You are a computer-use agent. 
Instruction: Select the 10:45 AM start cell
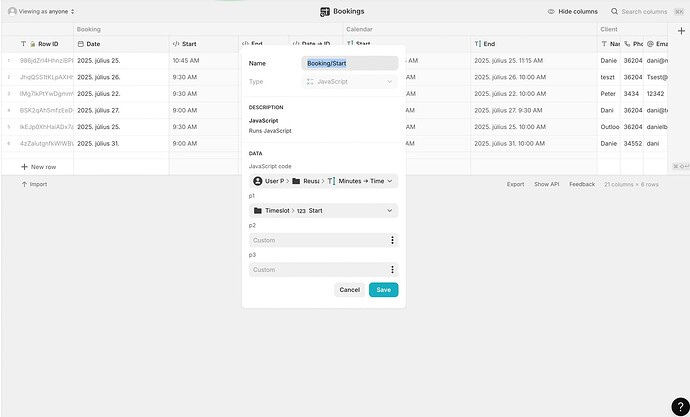(x=204, y=61)
